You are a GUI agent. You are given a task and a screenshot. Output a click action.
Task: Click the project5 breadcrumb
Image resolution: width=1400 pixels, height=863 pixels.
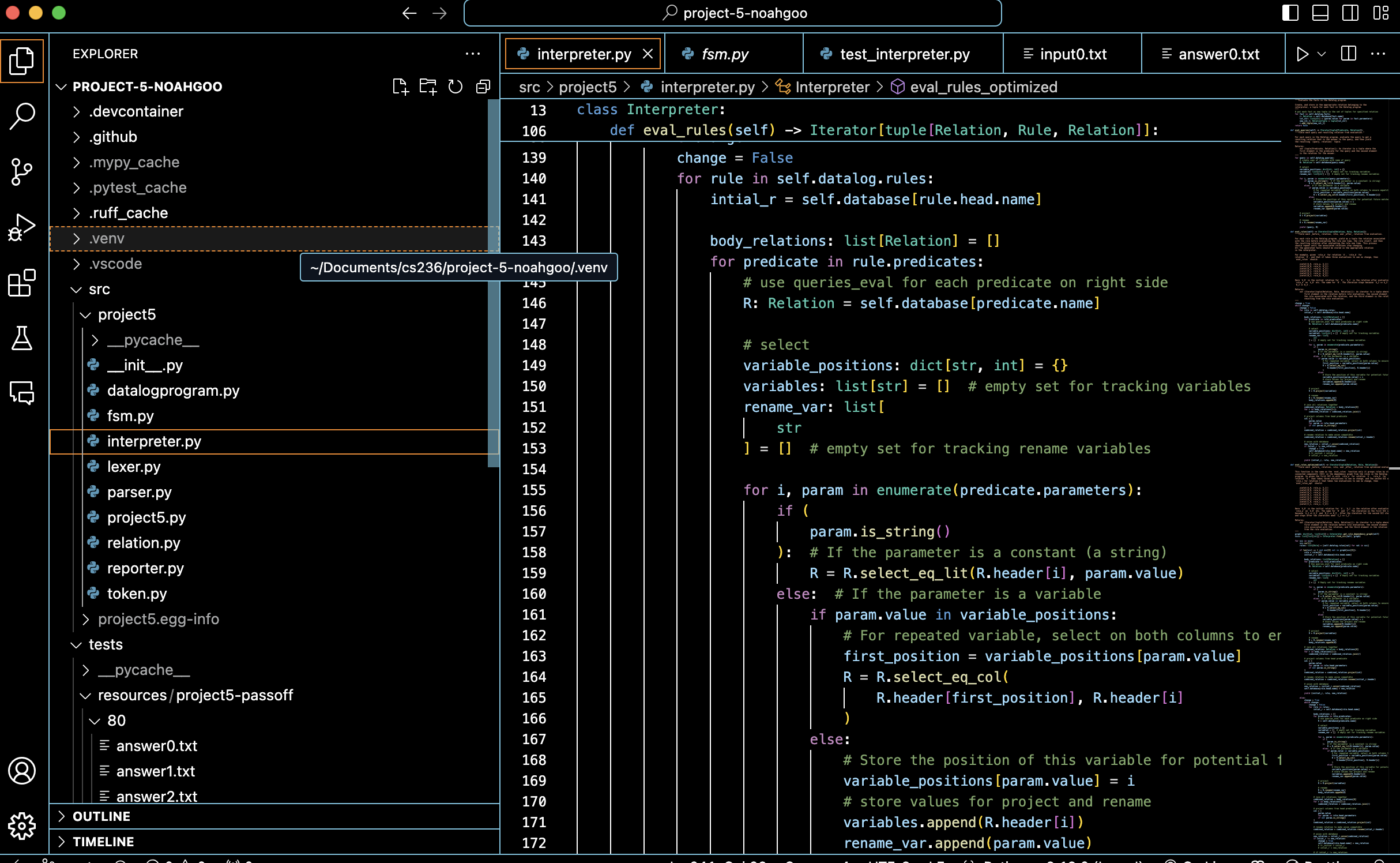click(588, 87)
